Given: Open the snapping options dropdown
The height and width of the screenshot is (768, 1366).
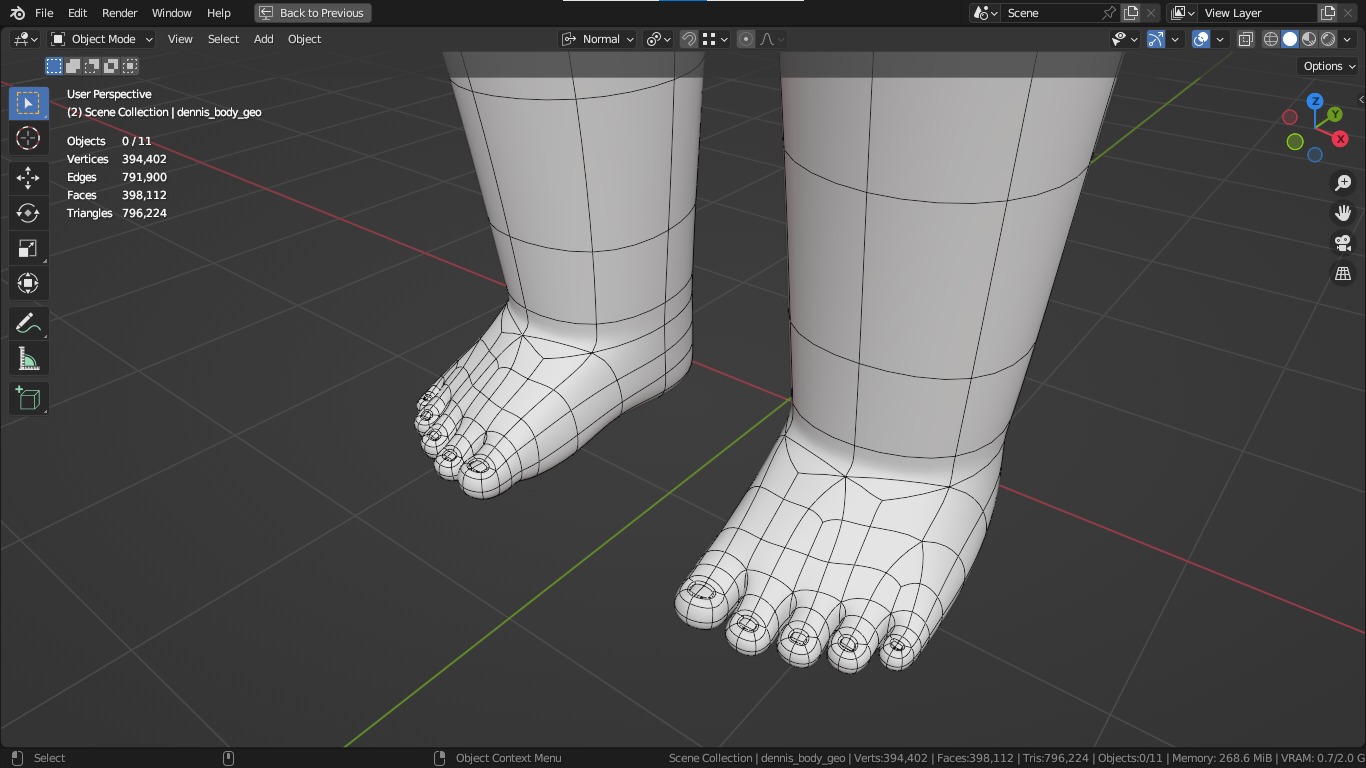Looking at the screenshot, I should 715,39.
